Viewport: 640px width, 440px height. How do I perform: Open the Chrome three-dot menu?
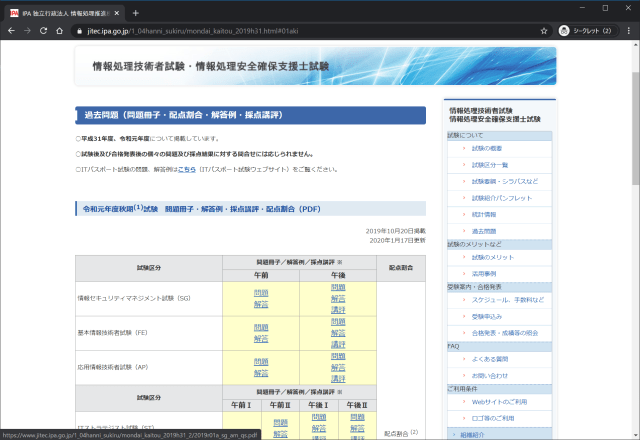tap(629, 31)
